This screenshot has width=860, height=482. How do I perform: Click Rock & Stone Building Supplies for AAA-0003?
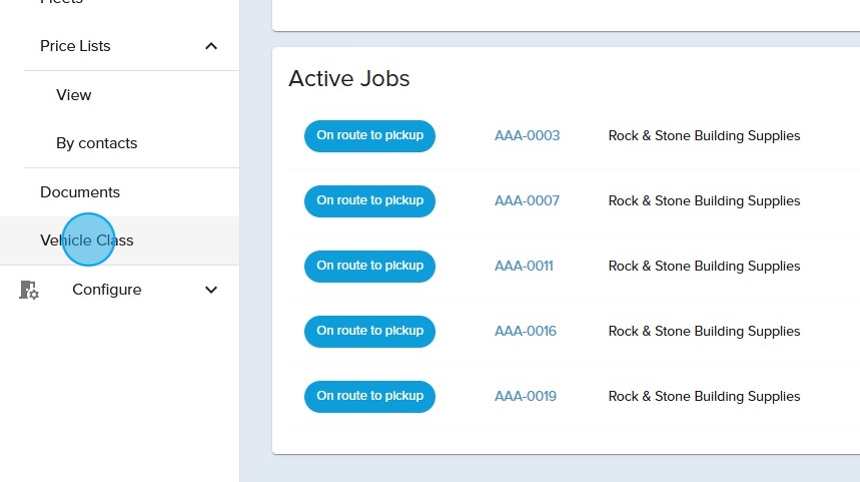(704, 136)
